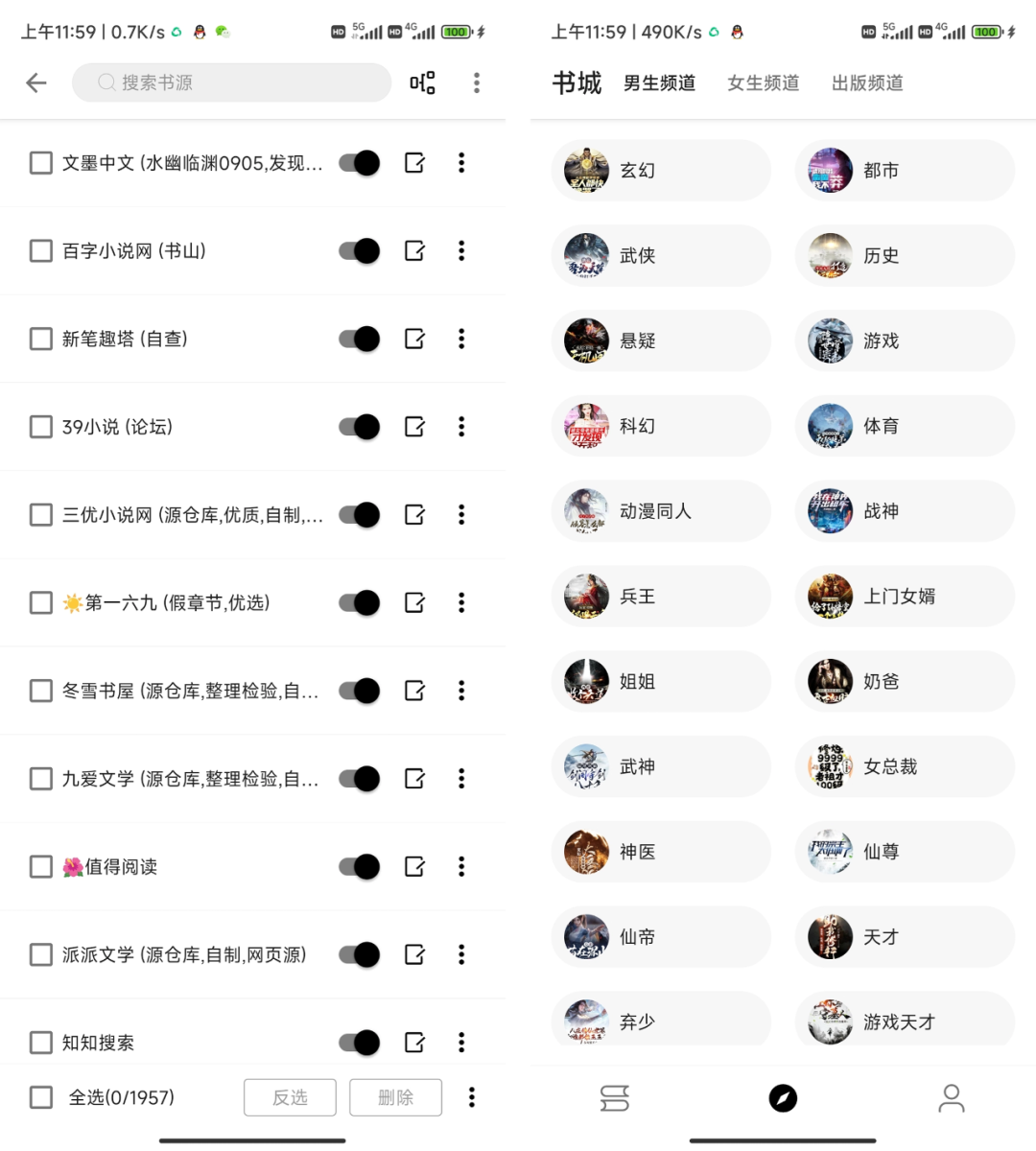The height and width of the screenshot is (1151, 1036).
Task: Turn off the 值得阅读 switch
Action: (x=360, y=867)
